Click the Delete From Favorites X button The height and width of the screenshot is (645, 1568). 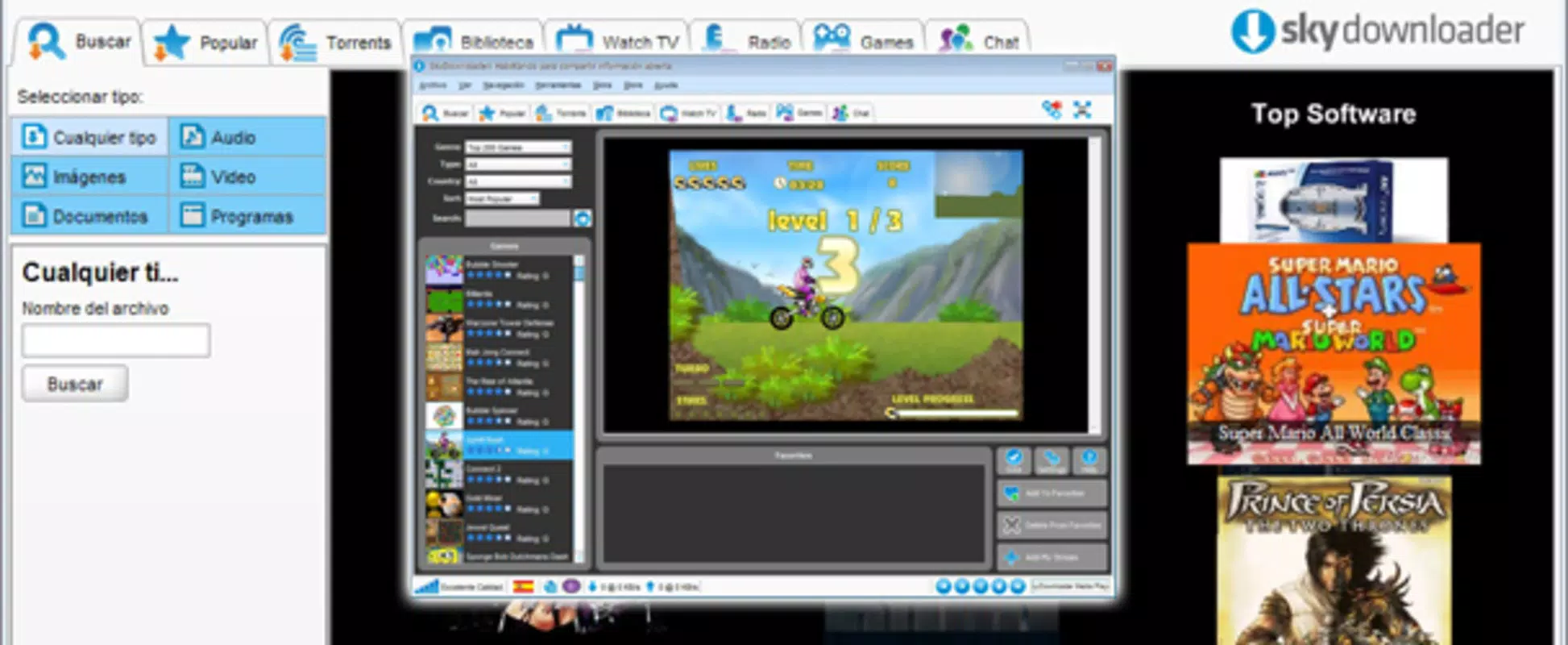tap(1052, 526)
